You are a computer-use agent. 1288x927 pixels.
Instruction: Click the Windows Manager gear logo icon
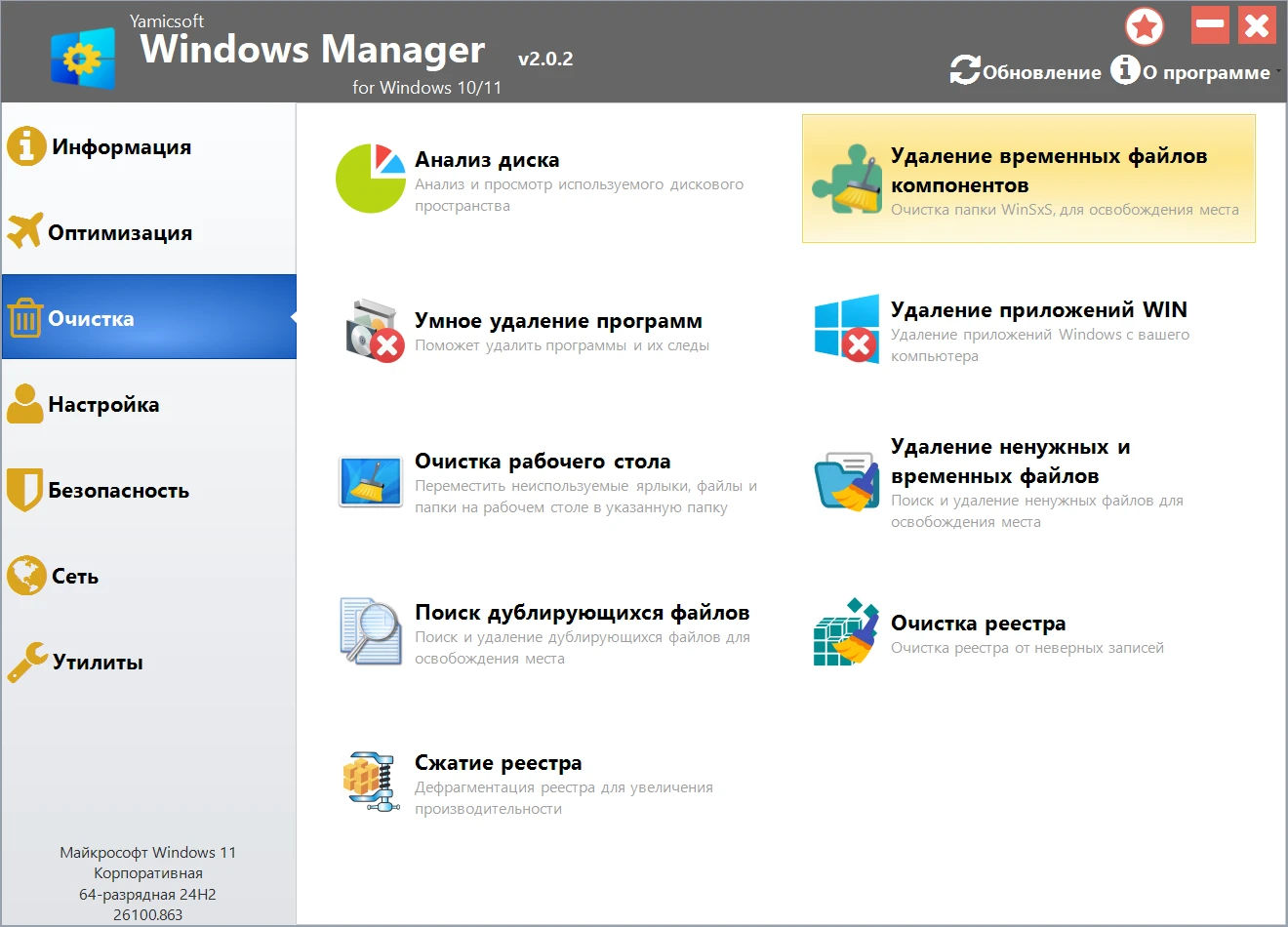[82, 59]
